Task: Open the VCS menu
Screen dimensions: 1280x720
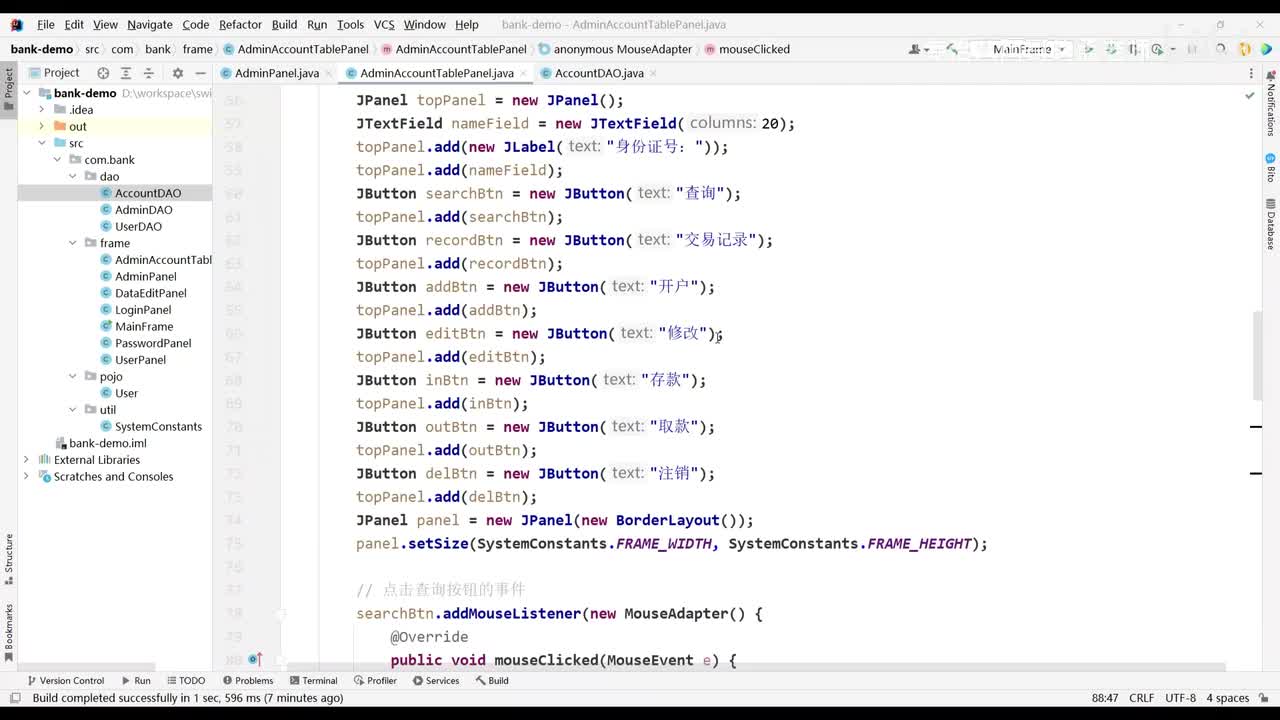Action: [x=384, y=24]
